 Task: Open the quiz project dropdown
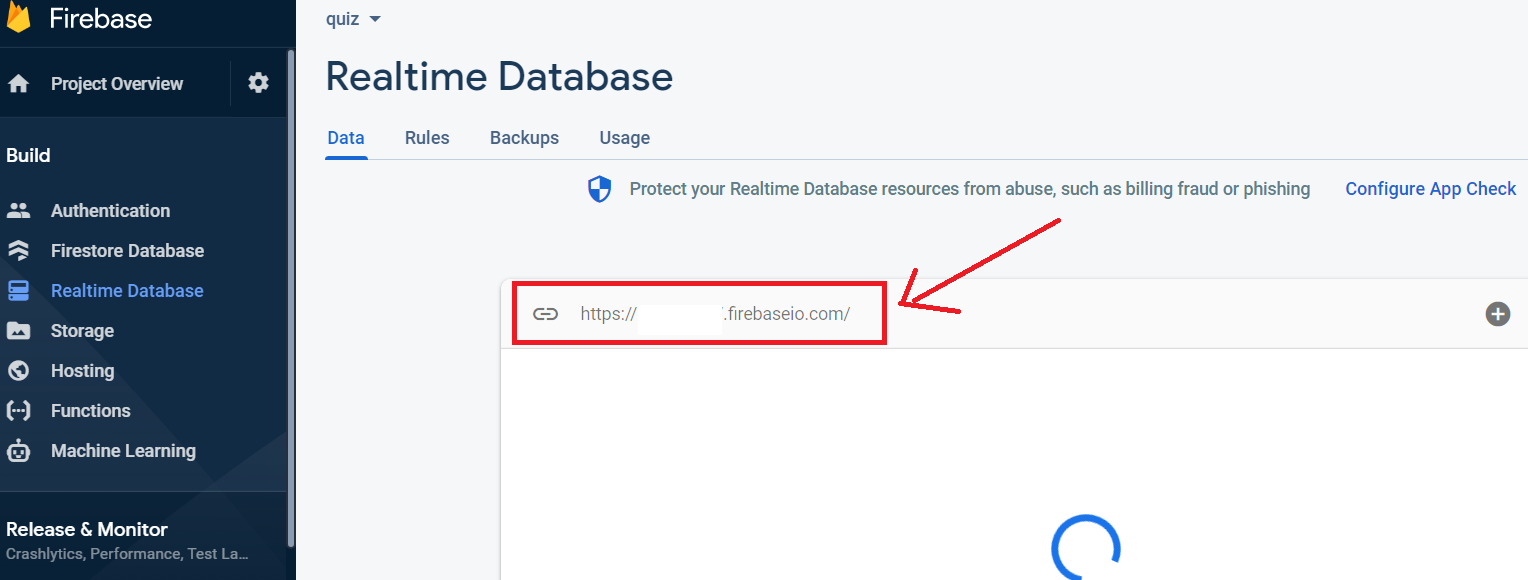(x=353, y=19)
